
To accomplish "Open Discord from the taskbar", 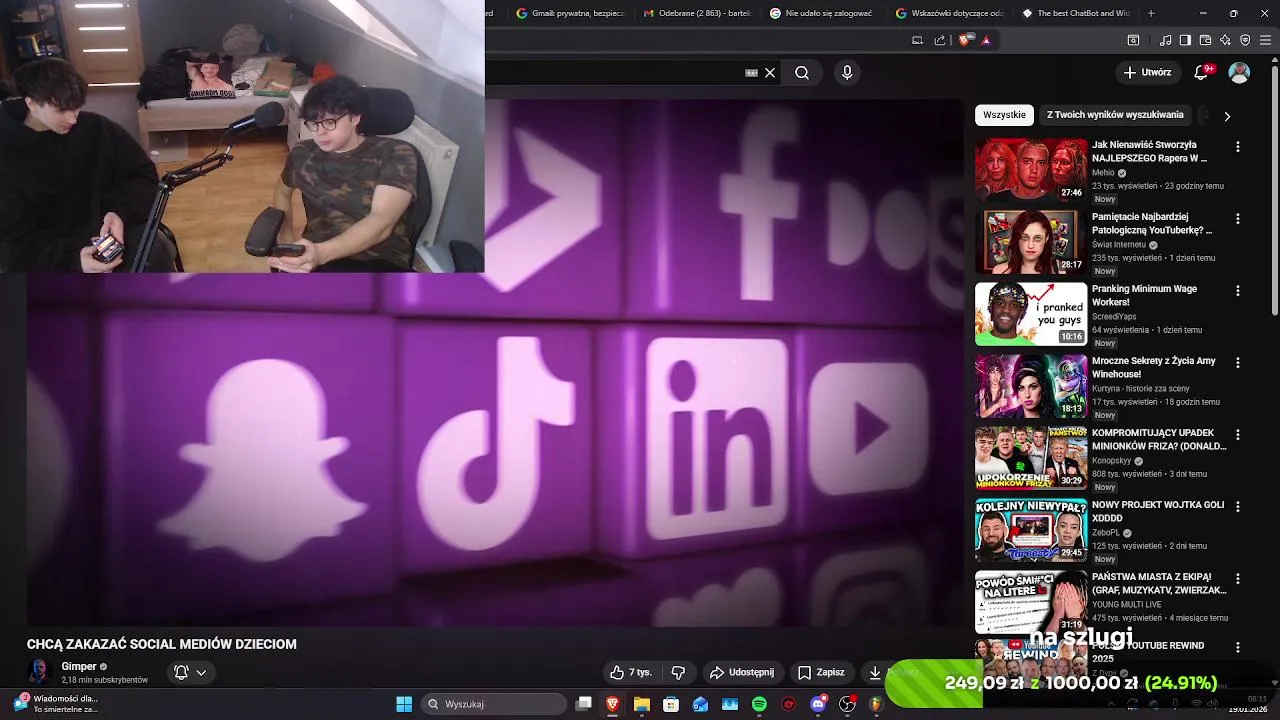I will 818,704.
